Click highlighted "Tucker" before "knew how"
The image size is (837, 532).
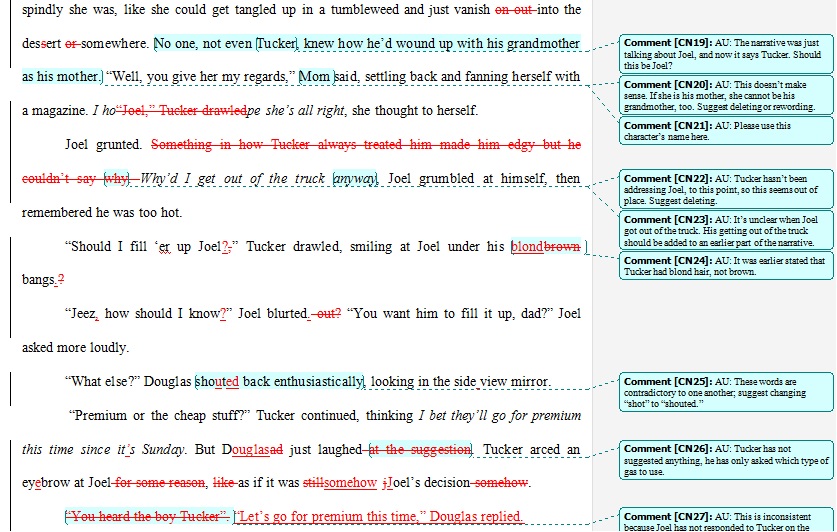tap(277, 44)
